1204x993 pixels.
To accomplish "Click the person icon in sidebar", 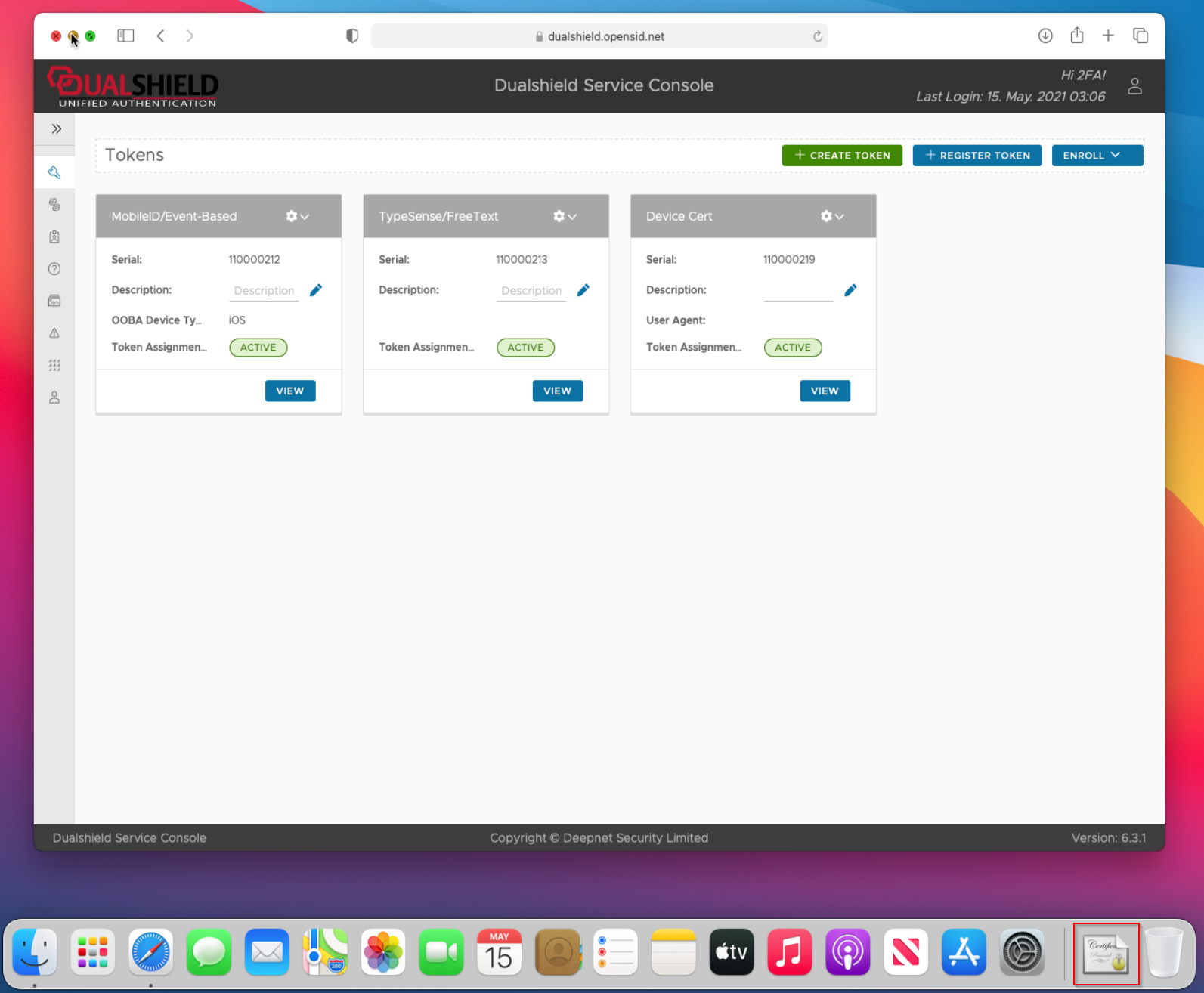I will (54, 398).
